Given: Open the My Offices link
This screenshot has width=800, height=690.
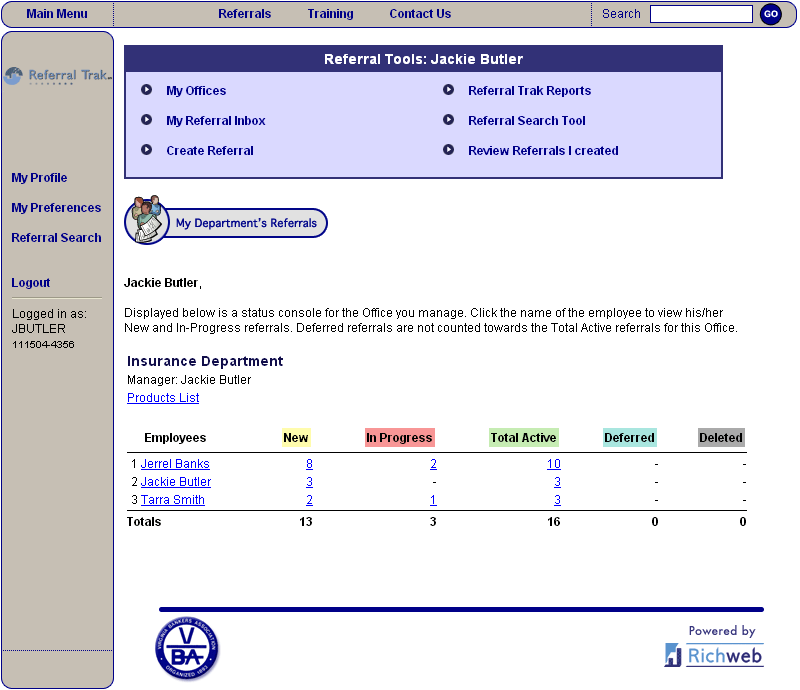Looking at the screenshot, I should coord(196,91).
